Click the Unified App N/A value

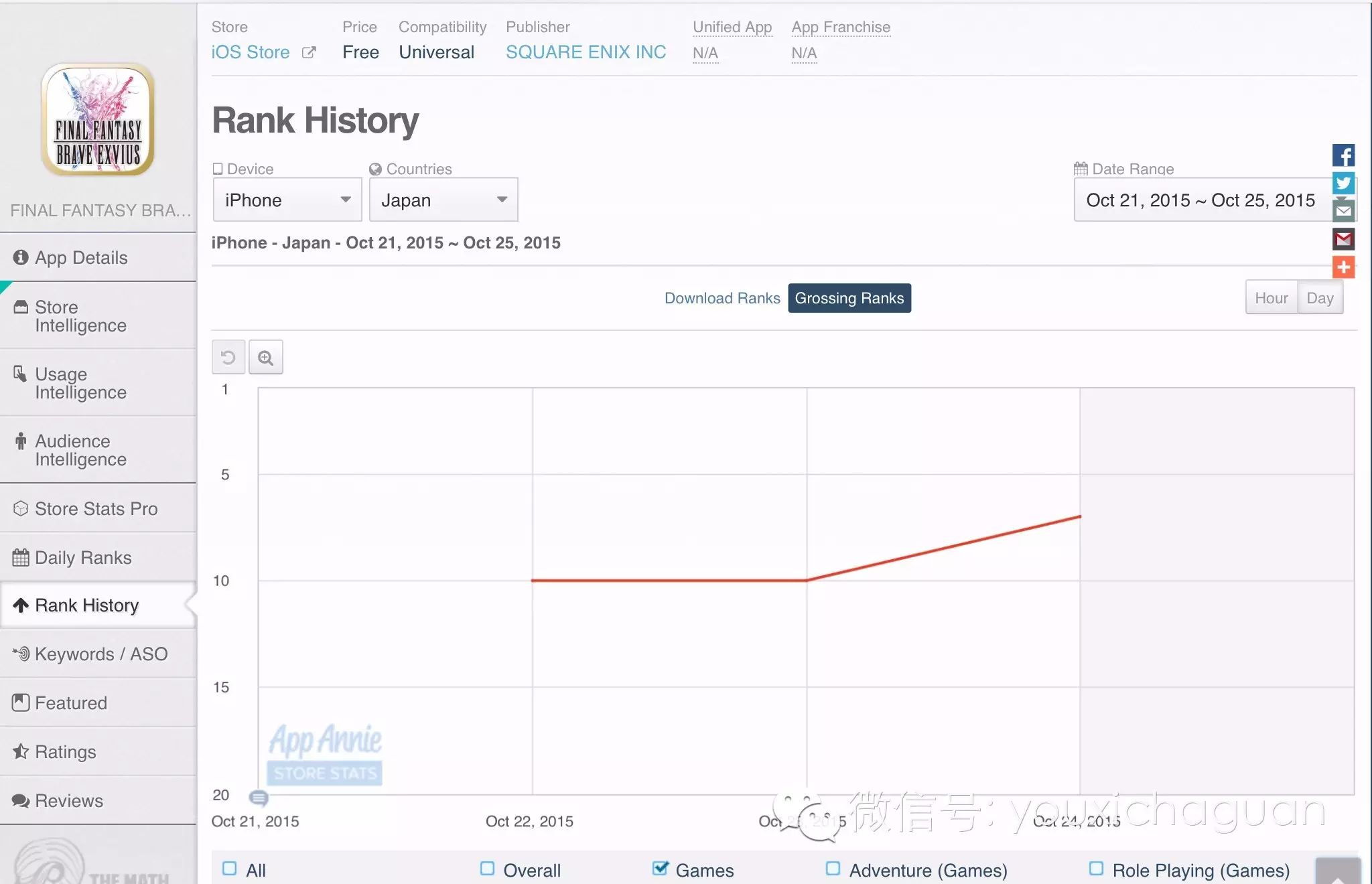pos(705,53)
